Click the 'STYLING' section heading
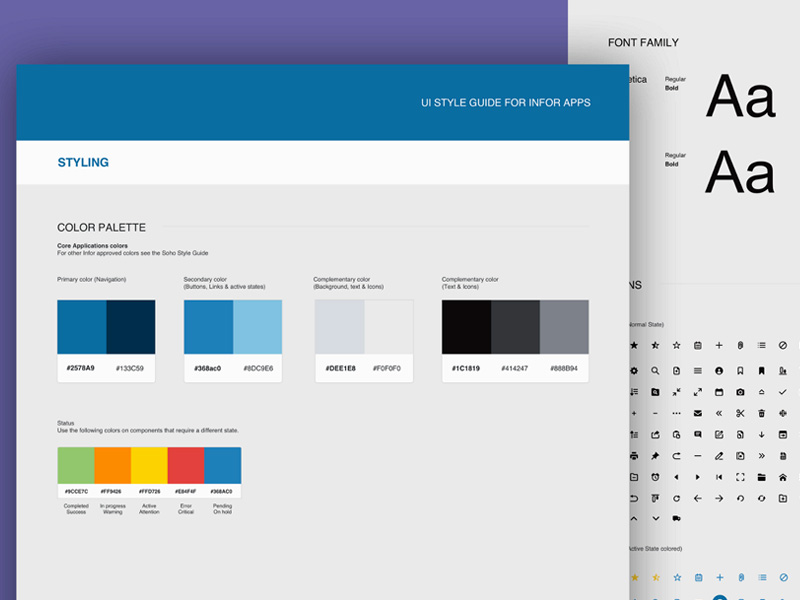Image resolution: width=800 pixels, height=600 pixels. coord(83,162)
